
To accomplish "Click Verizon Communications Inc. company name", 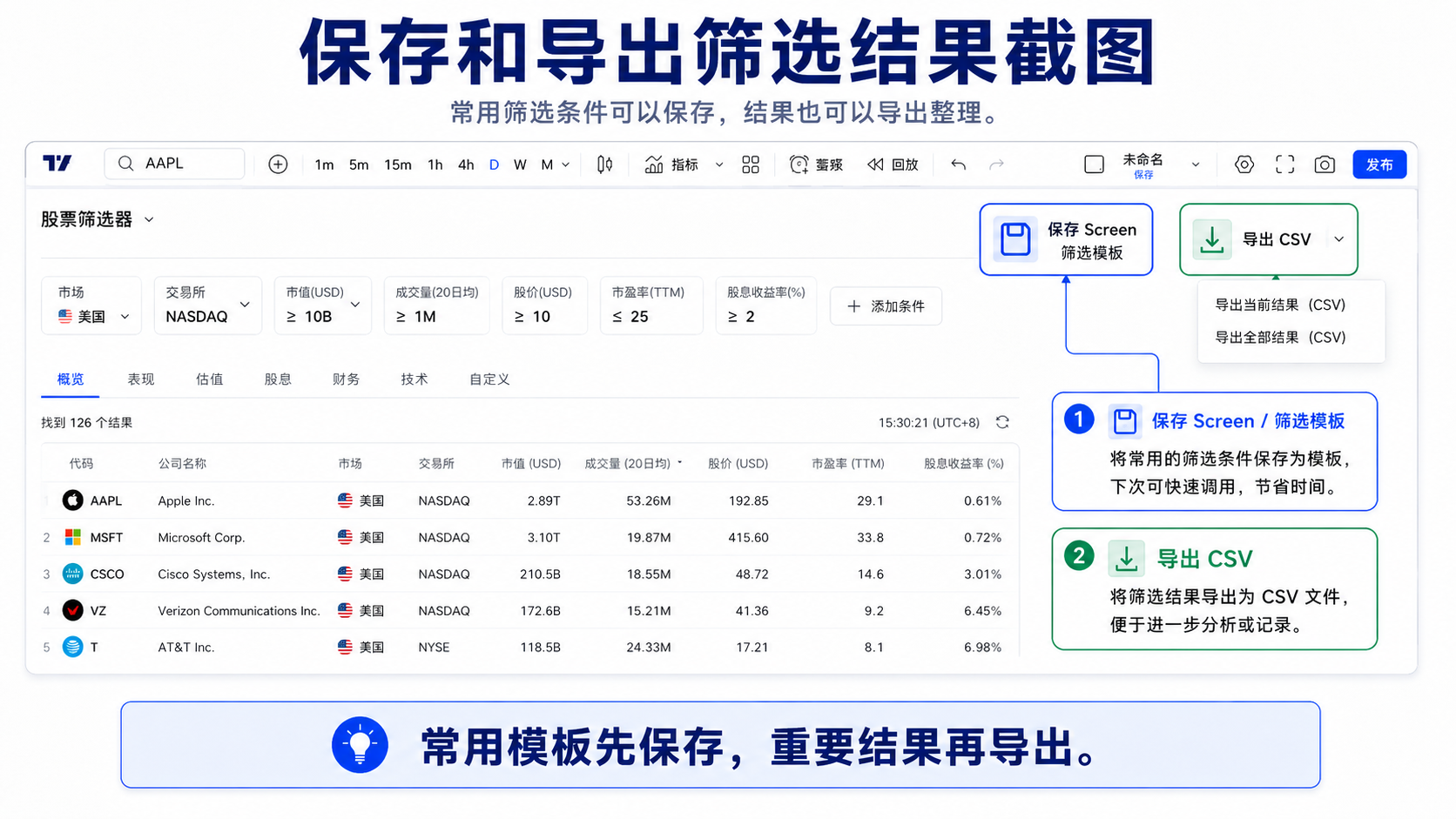I will click(x=239, y=611).
